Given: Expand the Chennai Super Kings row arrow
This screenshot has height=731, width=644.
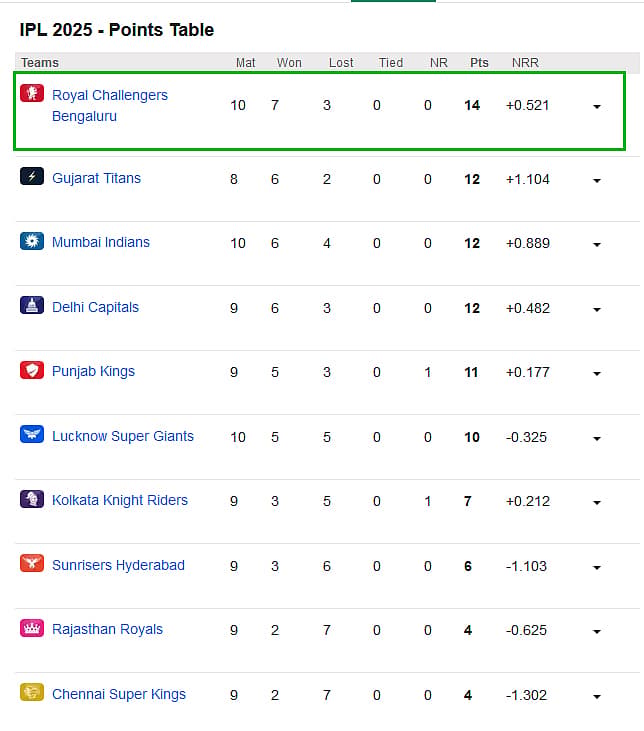Looking at the screenshot, I should tap(596, 697).
